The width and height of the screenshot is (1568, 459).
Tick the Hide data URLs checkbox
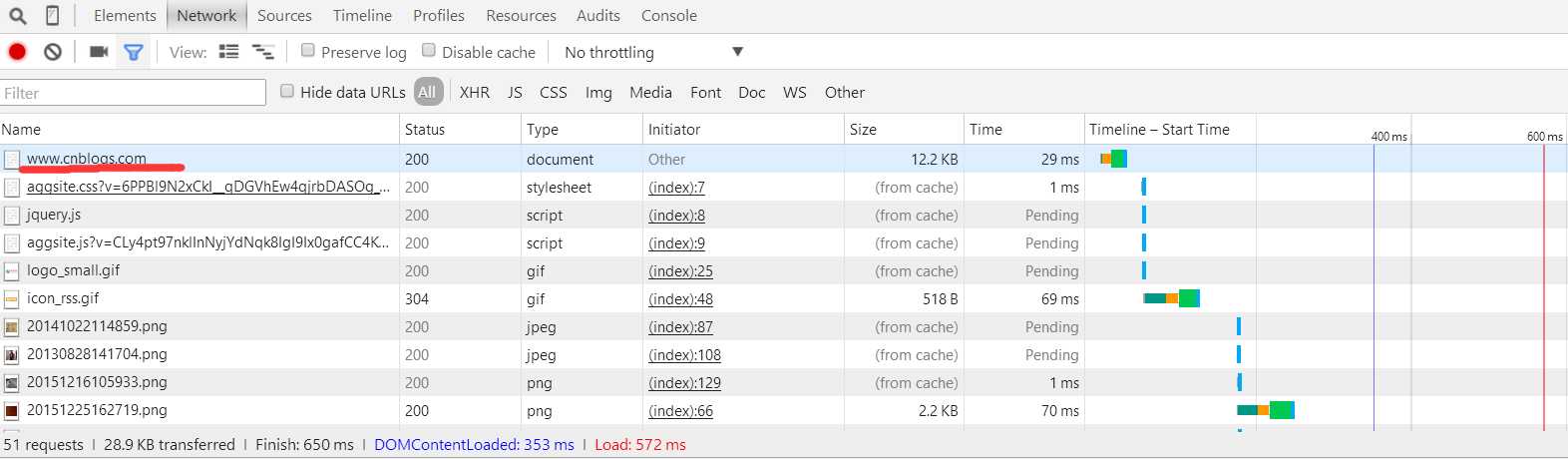click(287, 92)
